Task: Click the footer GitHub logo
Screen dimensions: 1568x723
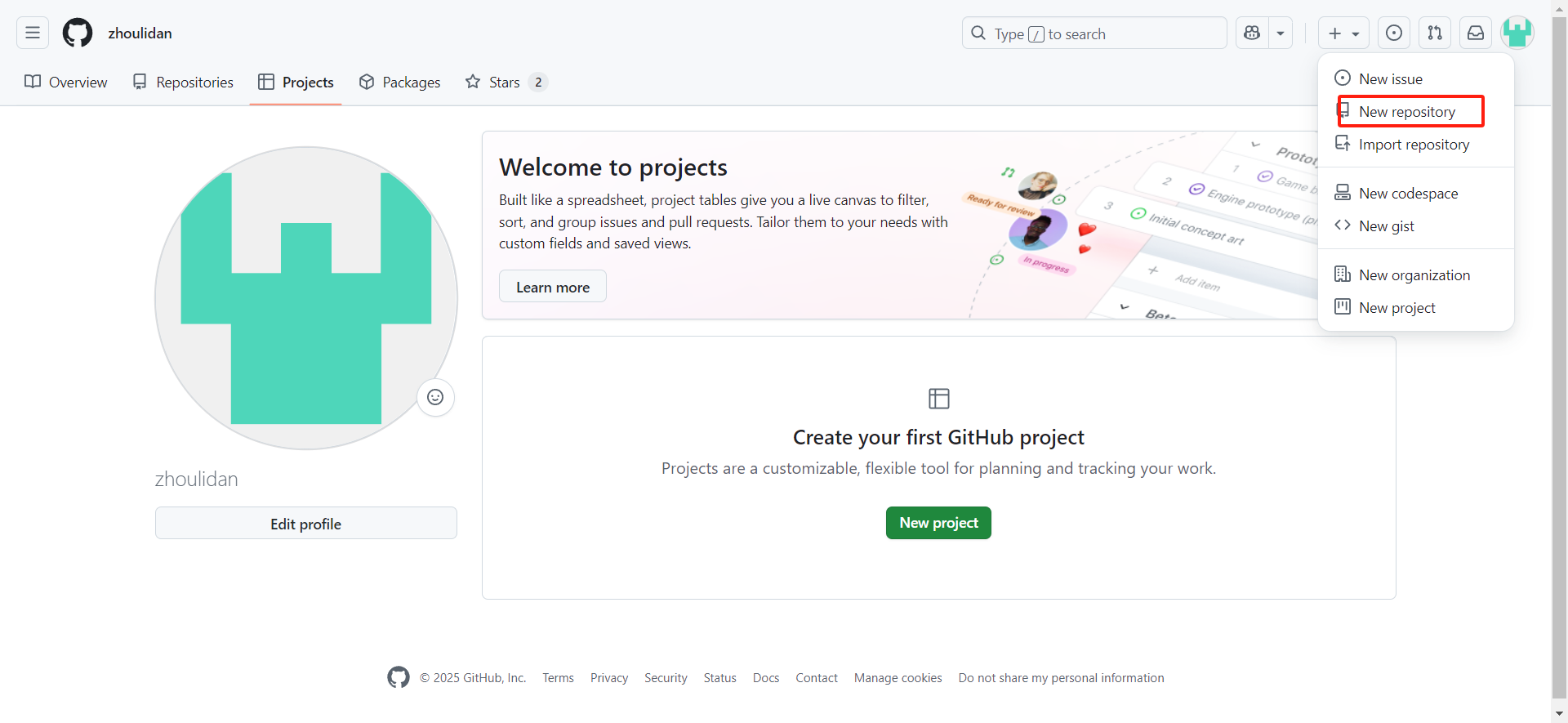Action: 399,677
